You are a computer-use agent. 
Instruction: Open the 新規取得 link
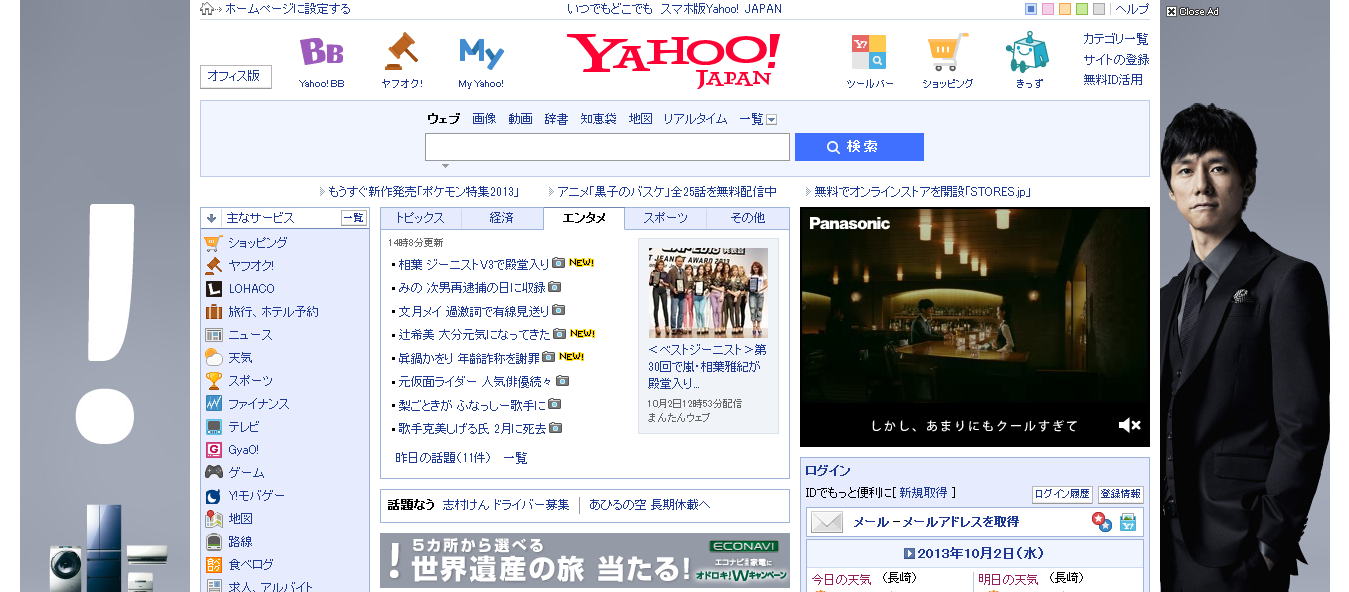point(925,493)
